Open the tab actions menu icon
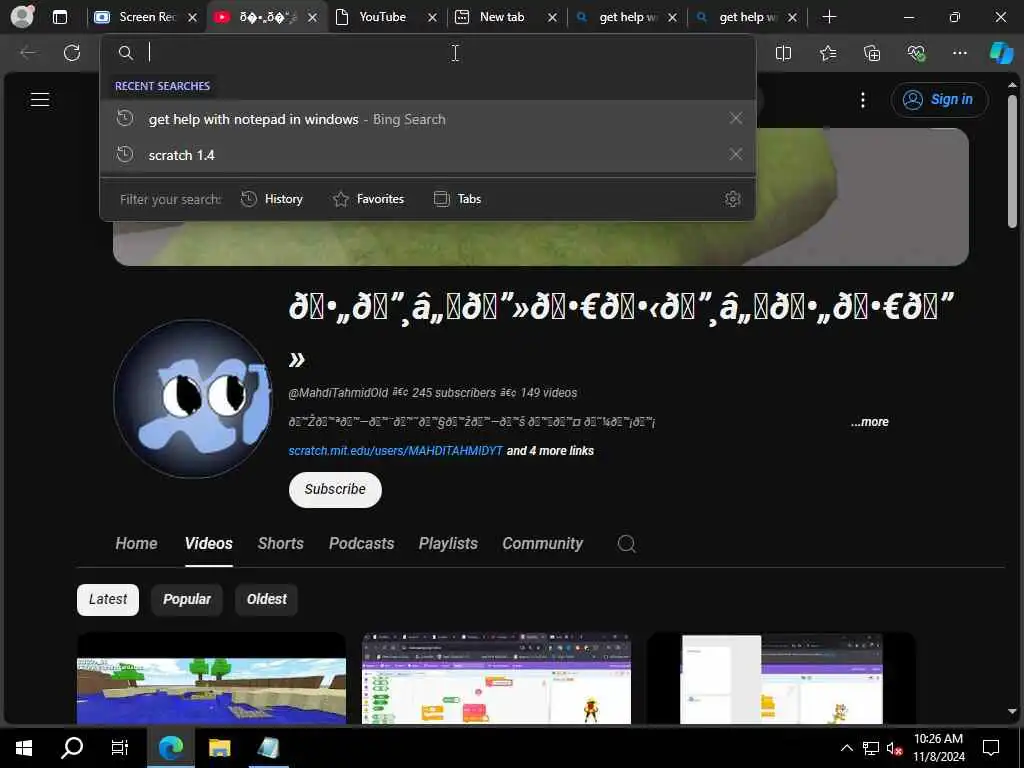The image size is (1024, 768). (60, 17)
